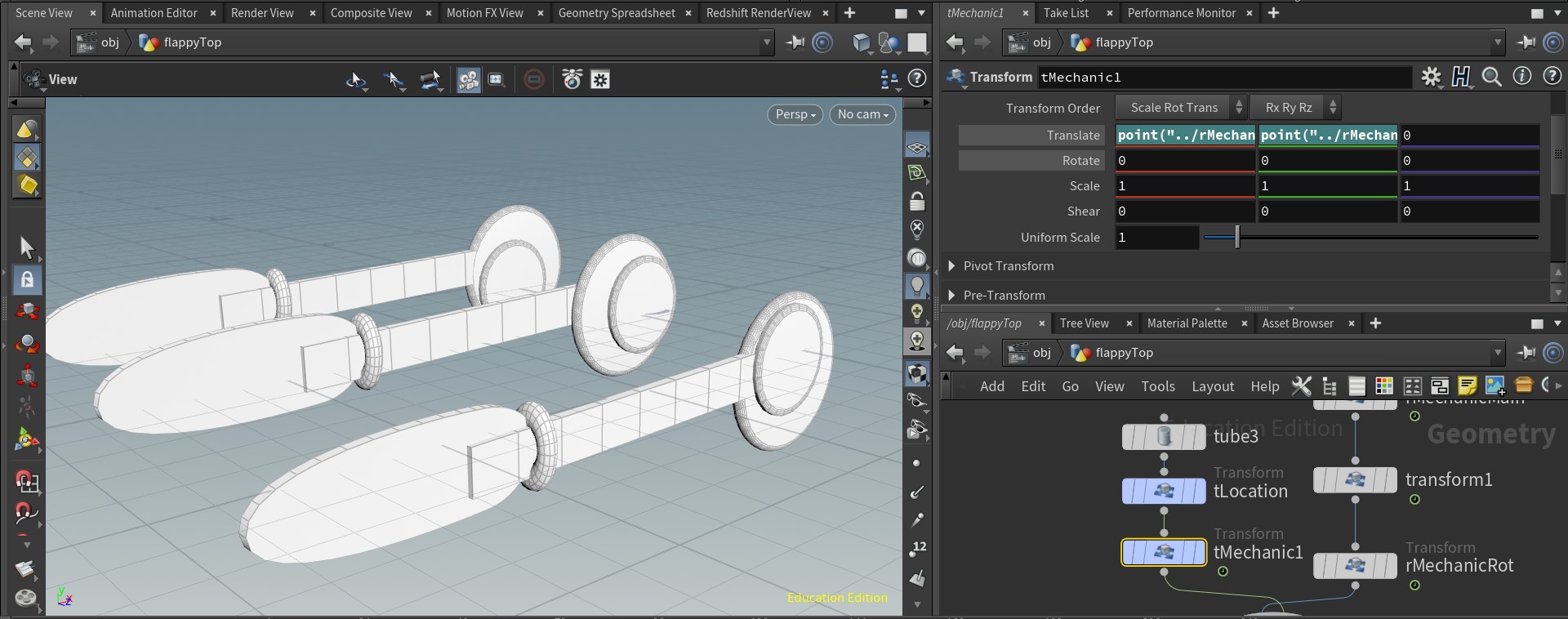
Task: Select the tLocation transform node
Action: click(x=1164, y=491)
